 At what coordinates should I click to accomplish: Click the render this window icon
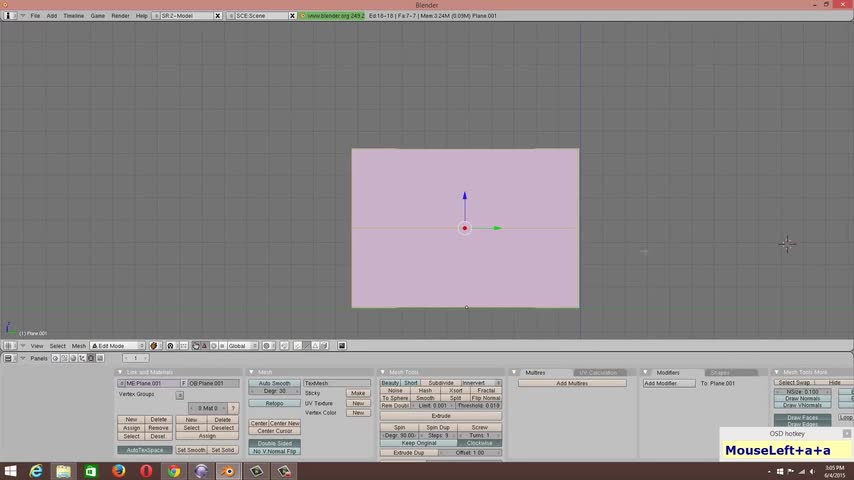click(x=341, y=346)
